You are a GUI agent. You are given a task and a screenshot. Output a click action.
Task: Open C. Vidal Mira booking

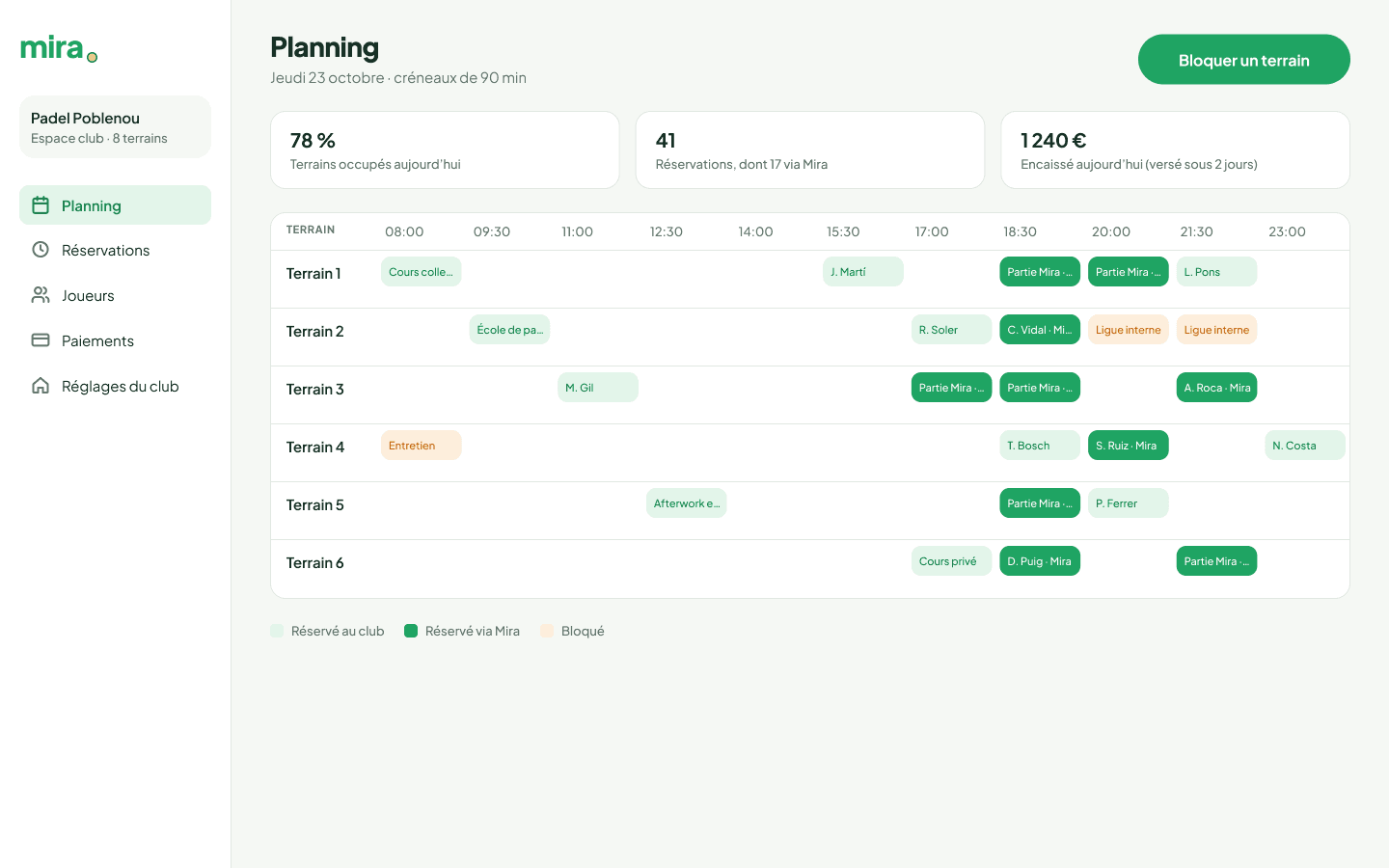[1040, 330]
